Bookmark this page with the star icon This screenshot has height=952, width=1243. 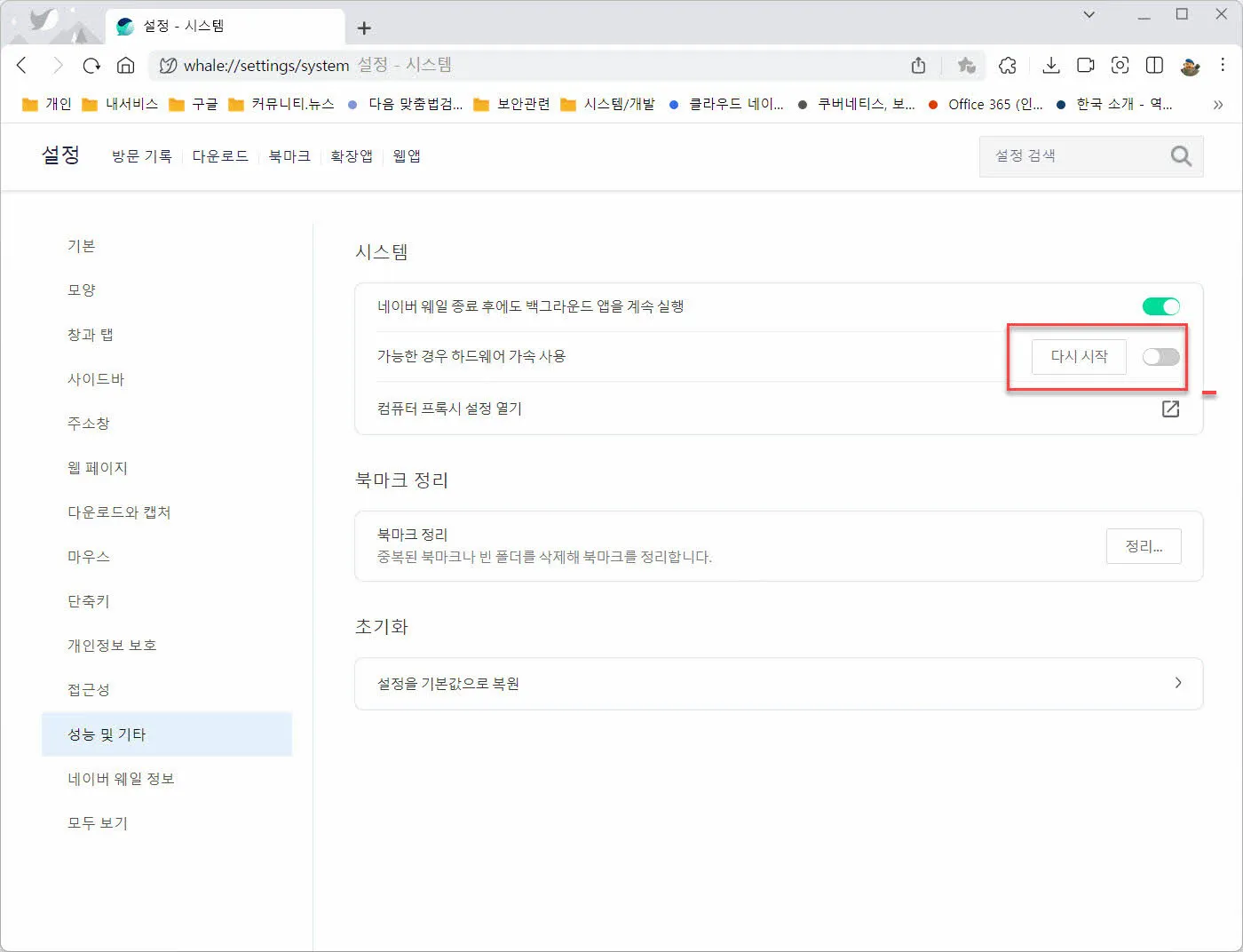tap(966, 65)
